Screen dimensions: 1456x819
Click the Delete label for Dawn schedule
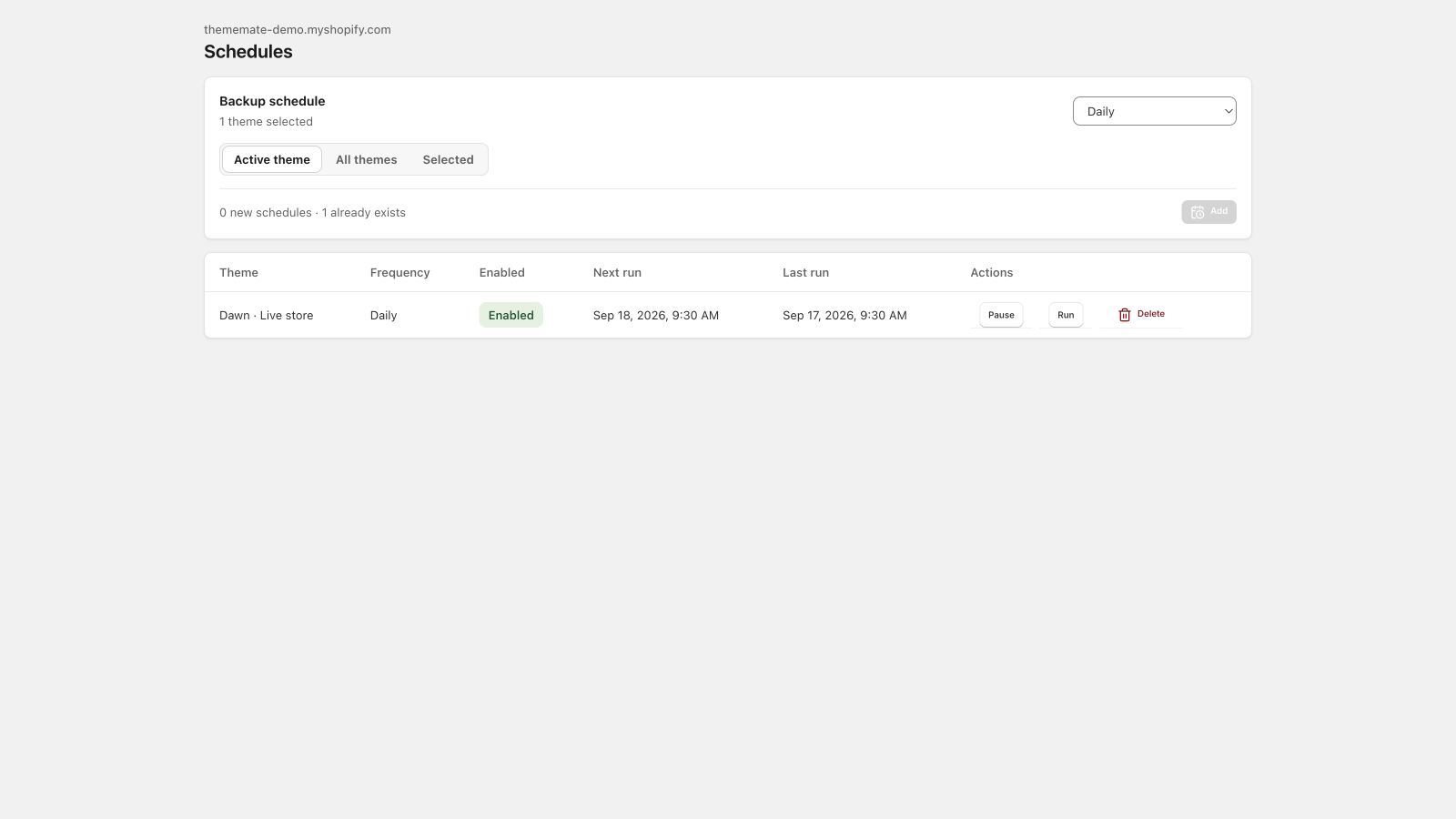tap(1151, 314)
